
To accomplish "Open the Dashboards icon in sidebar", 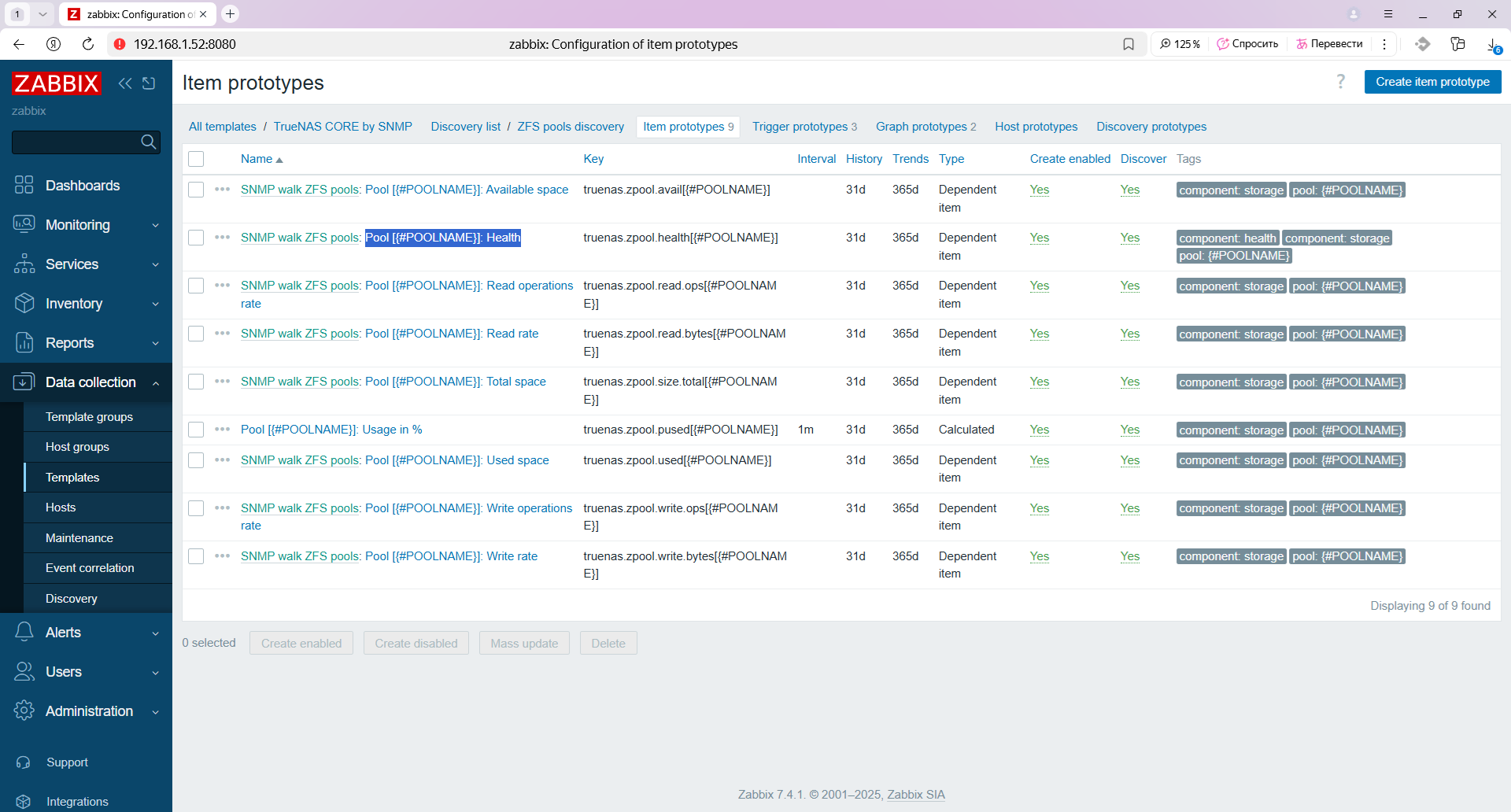I will [24, 185].
